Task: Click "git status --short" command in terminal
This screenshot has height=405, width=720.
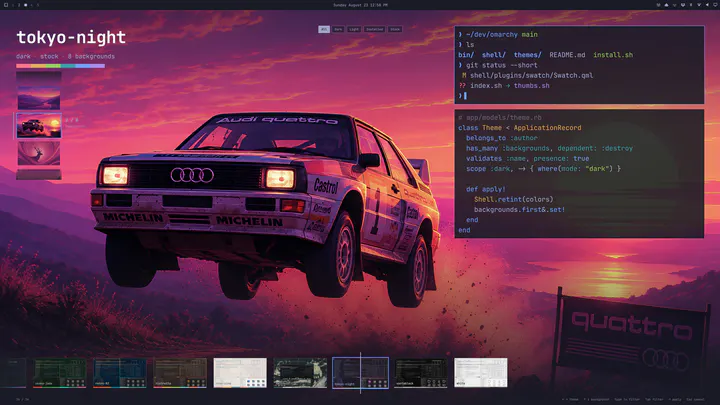Action: [x=501, y=65]
